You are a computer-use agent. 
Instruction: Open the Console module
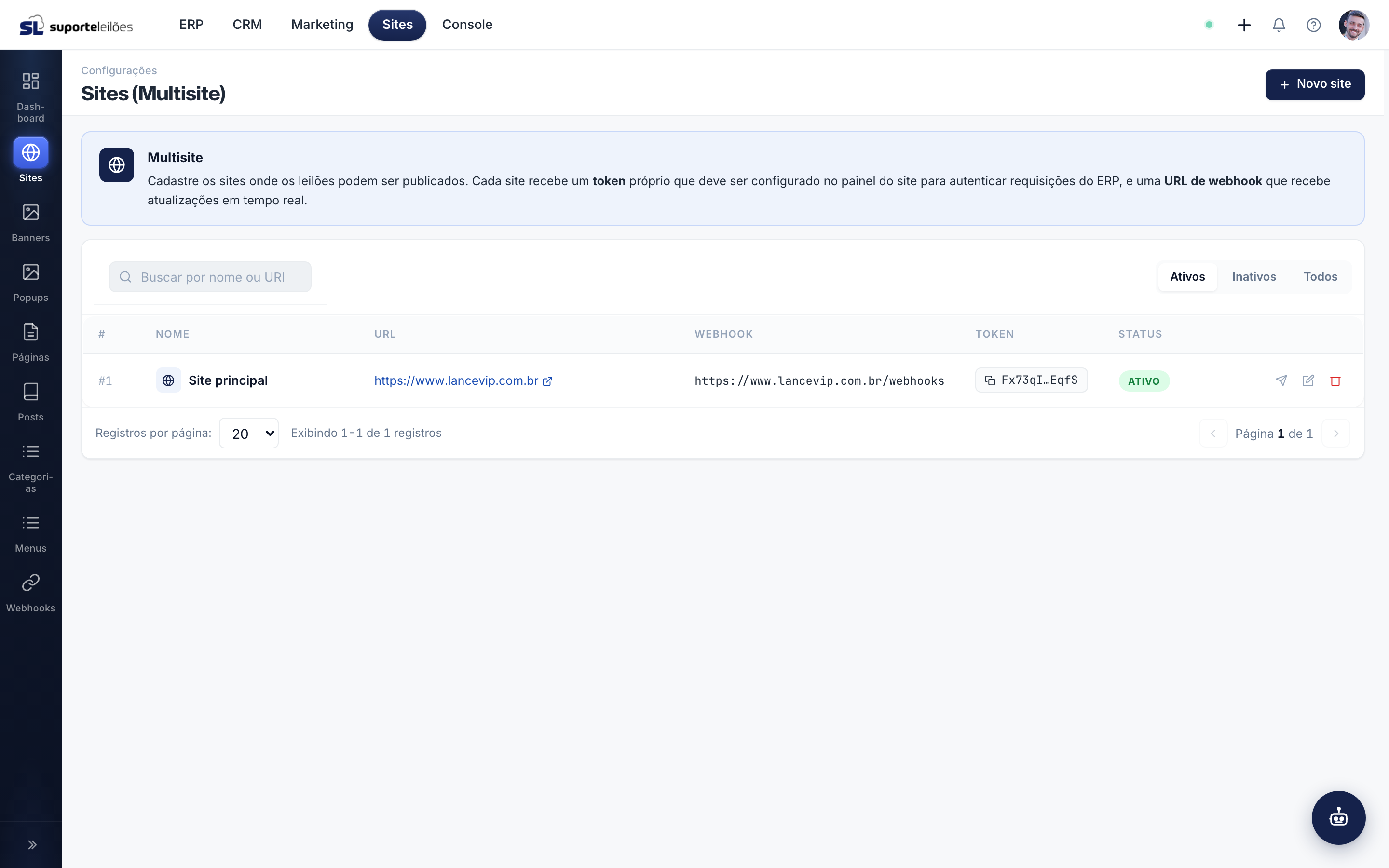pos(467,25)
